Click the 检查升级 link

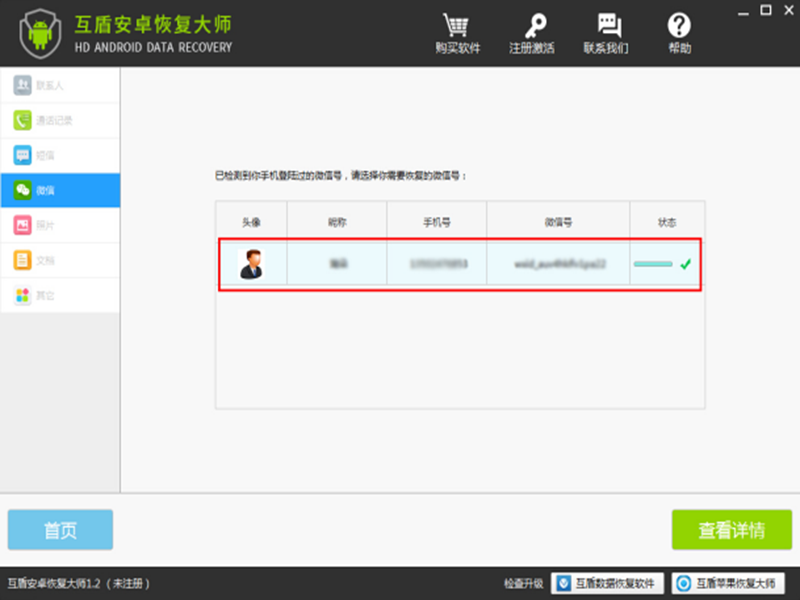click(x=524, y=583)
